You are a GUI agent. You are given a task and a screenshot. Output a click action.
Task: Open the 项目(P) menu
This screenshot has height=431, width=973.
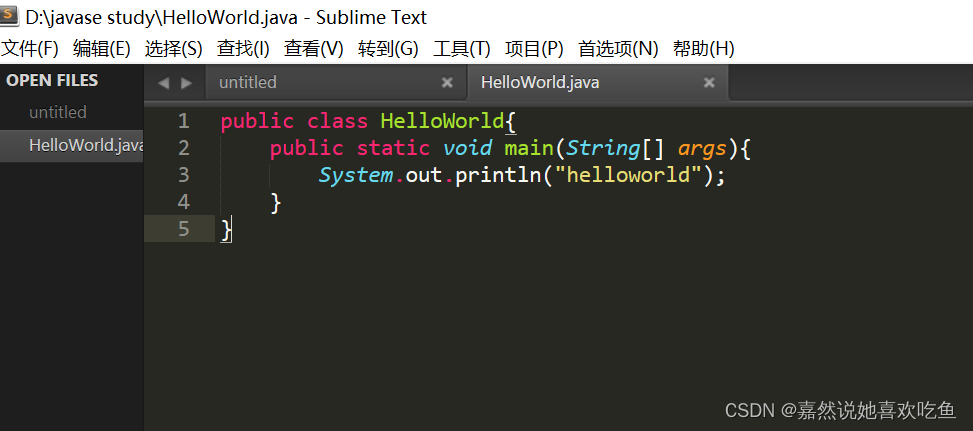coord(534,49)
